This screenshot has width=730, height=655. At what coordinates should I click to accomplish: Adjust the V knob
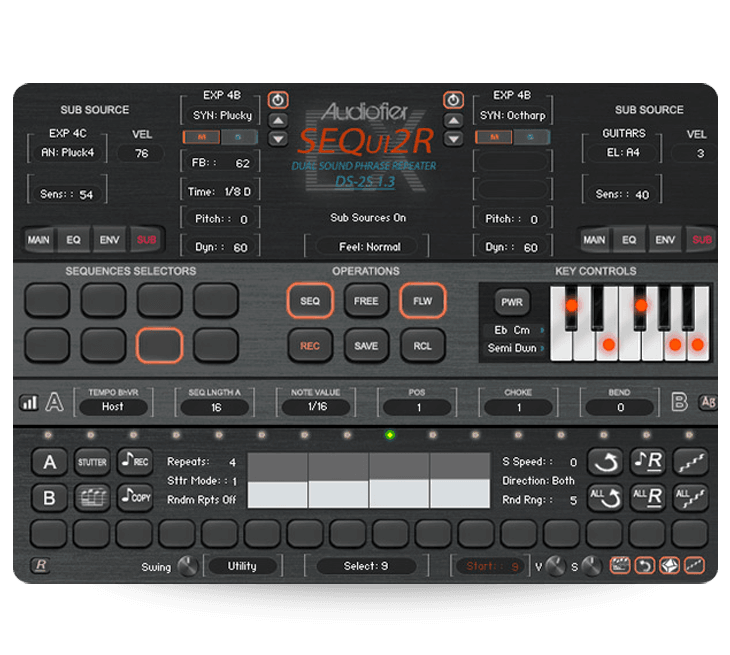[555, 566]
